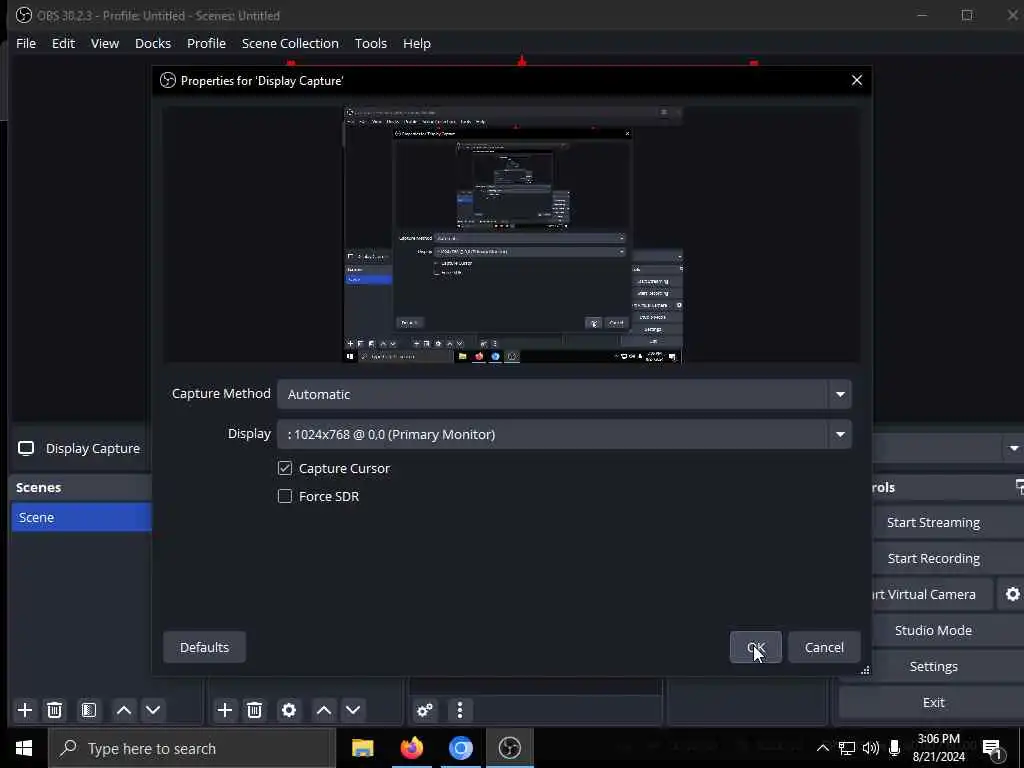Click the microphone icon in the system tray
Image resolution: width=1024 pixels, height=768 pixels.
pos(895,748)
